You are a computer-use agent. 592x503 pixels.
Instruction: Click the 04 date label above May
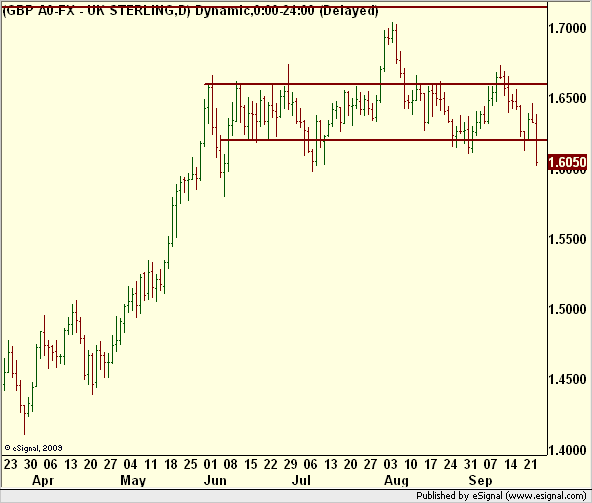click(x=131, y=464)
